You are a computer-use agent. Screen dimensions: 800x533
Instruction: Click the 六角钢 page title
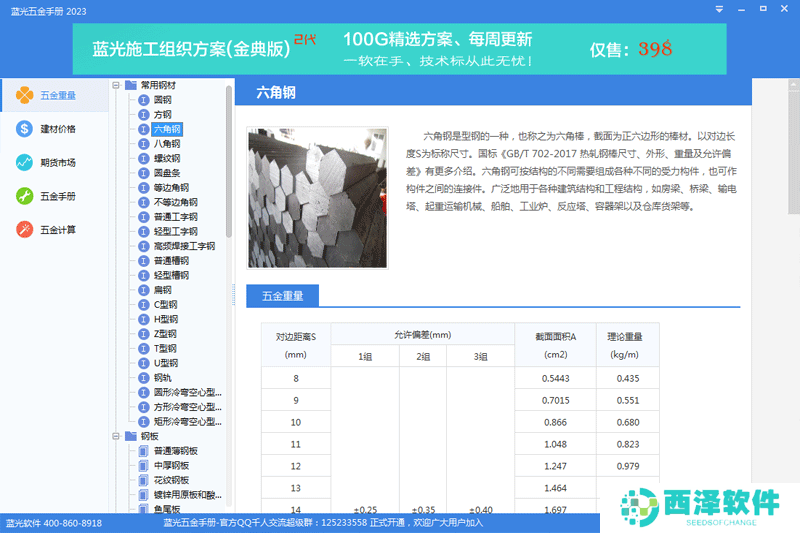tap(276, 92)
